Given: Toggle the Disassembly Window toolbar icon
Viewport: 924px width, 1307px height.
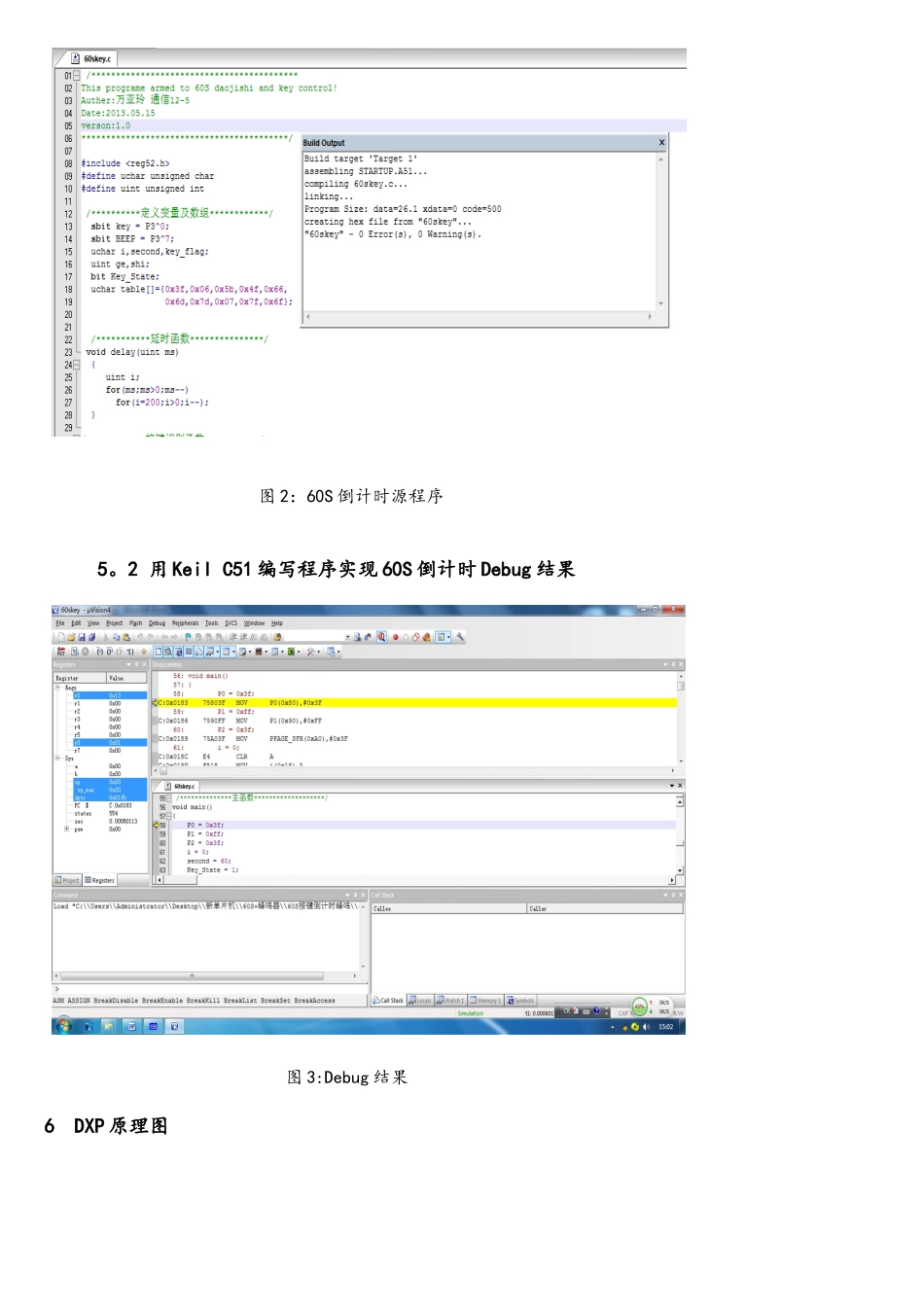Looking at the screenshot, I should [167, 652].
